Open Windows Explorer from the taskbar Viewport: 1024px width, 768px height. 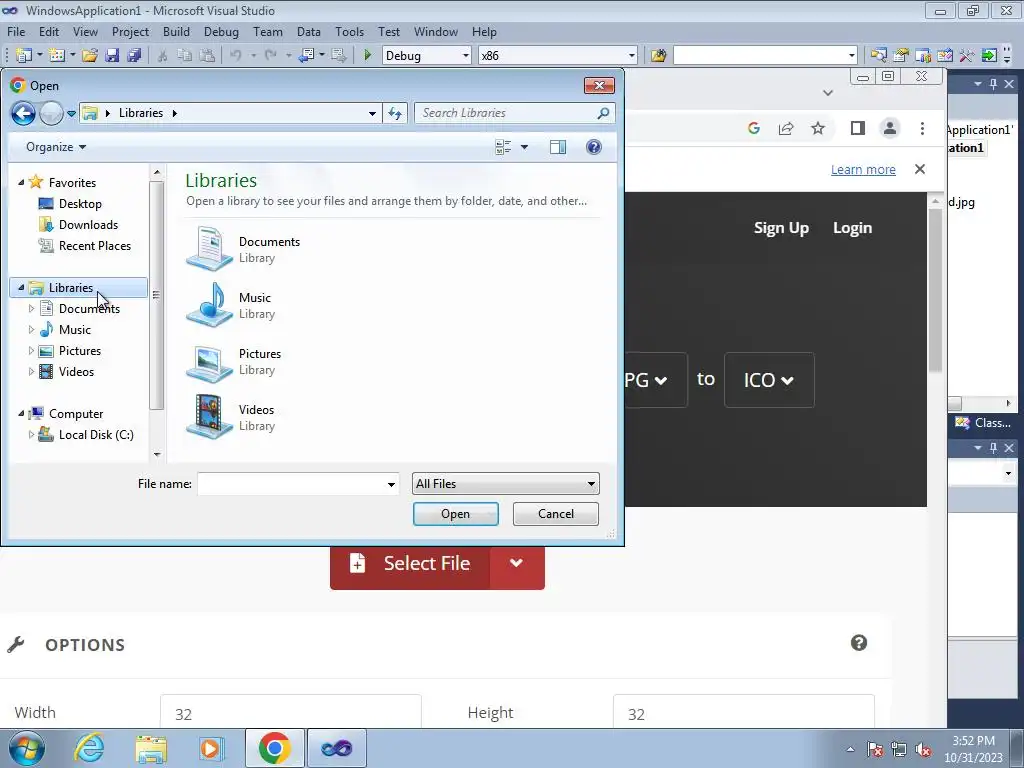151,748
